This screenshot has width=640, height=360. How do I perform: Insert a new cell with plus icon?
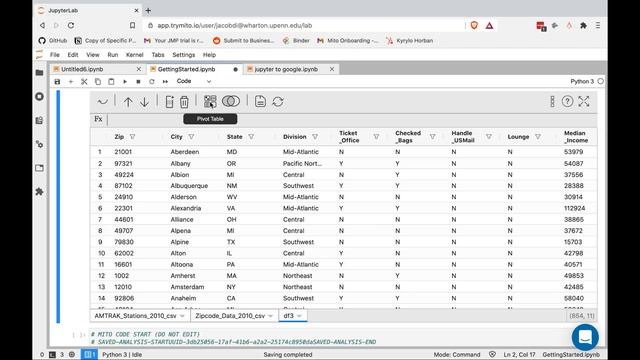coord(71,82)
